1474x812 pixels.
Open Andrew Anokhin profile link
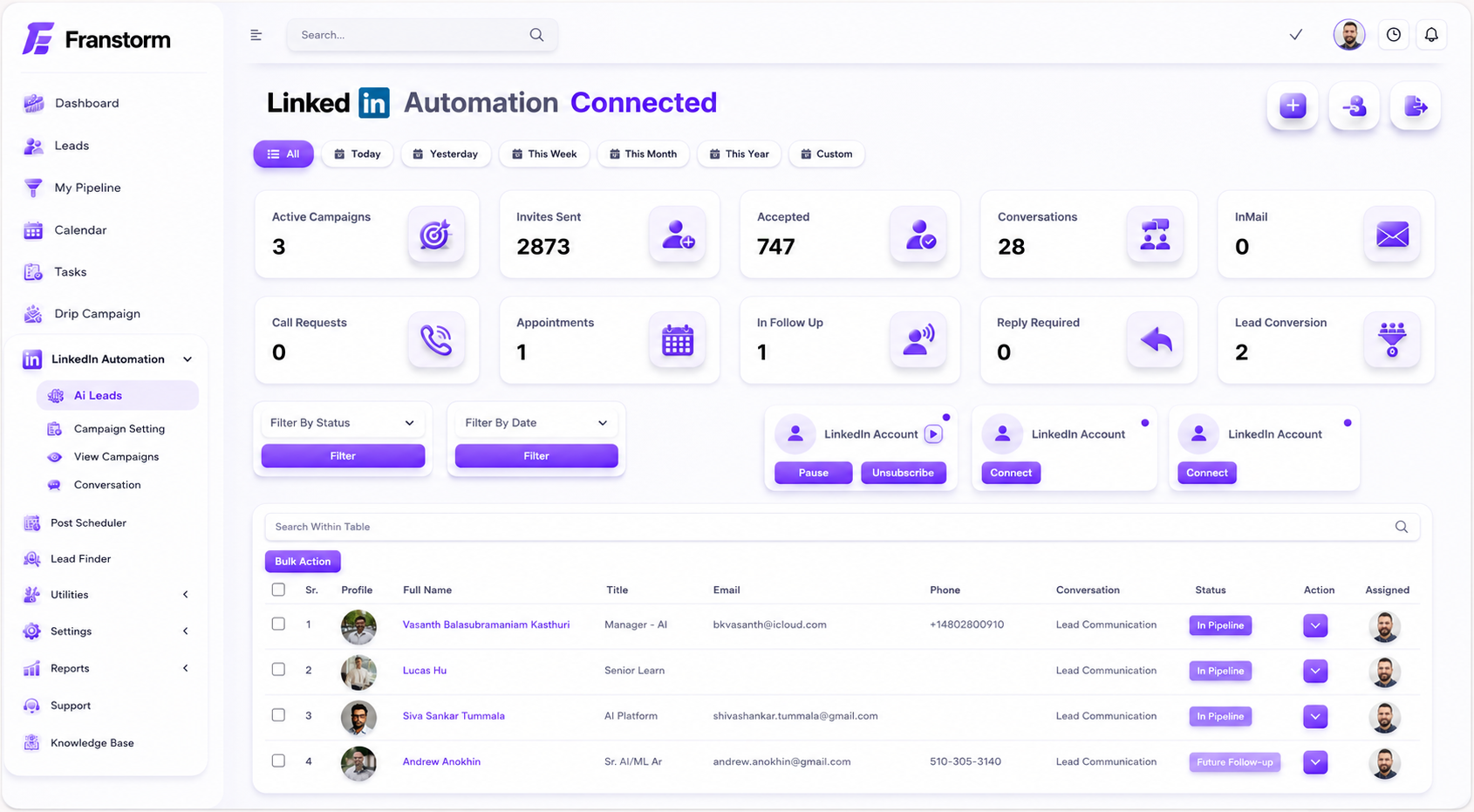[x=441, y=761]
